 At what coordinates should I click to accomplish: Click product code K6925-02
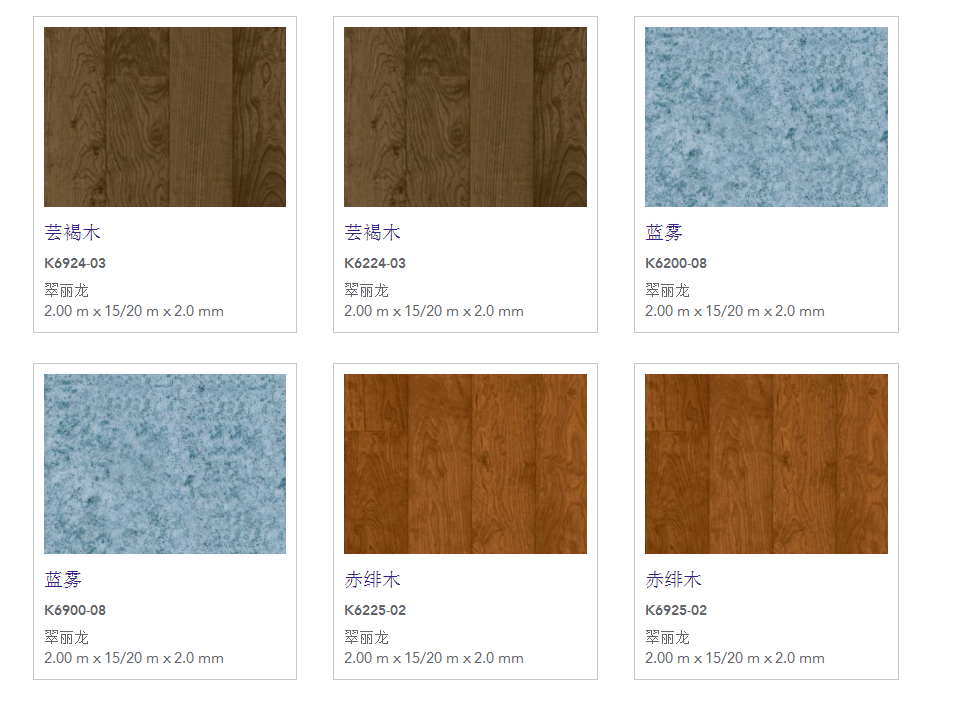676,611
